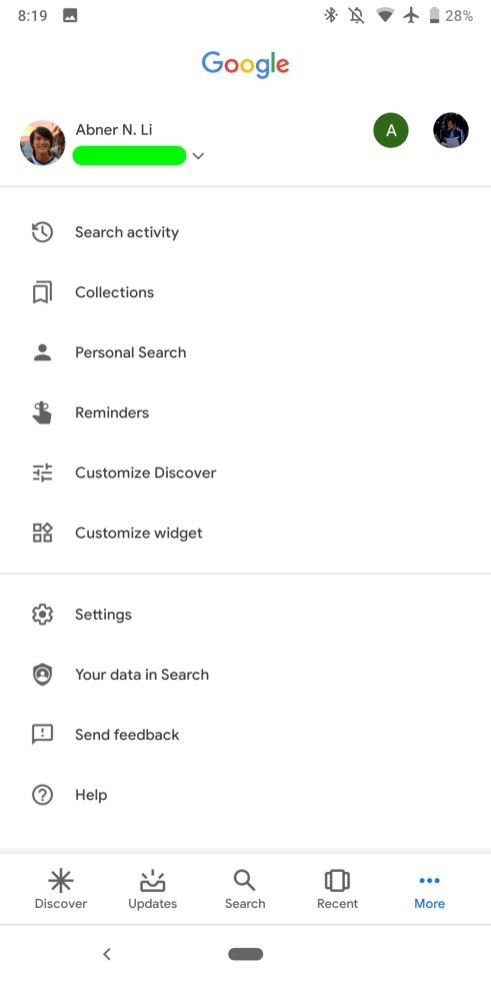Tap Abner N. Li profile photo
This screenshot has height=984, width=491.
coord(43,143)
